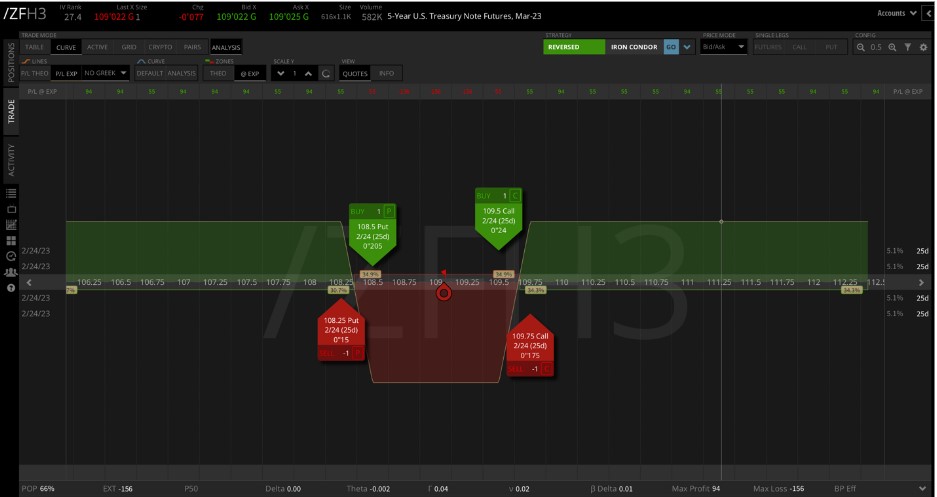Click the current price circle marker on the axis
This screenshot has height=497, width=937.
(443, 293)
